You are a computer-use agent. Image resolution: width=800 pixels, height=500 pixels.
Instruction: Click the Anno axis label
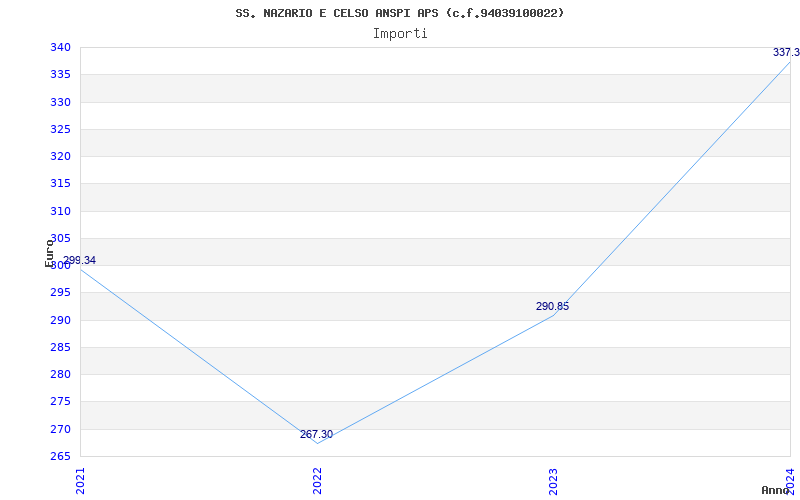tap(775, 490)
